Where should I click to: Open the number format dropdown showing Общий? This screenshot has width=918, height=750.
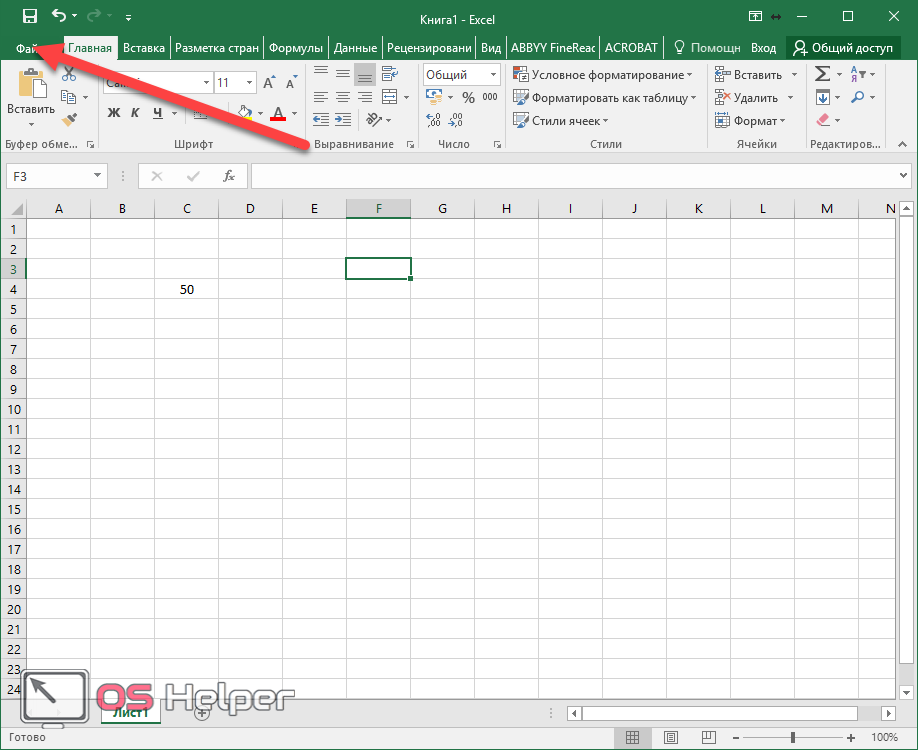(493, 75)
